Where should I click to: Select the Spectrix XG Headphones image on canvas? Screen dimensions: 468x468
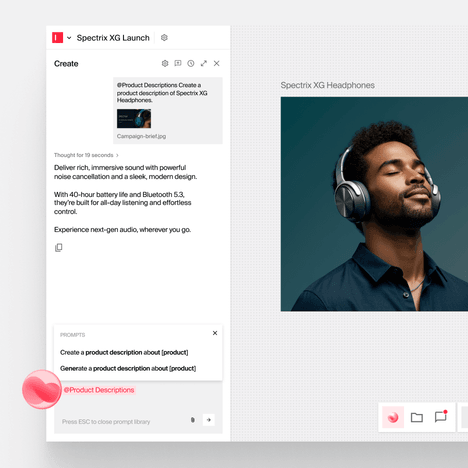374,204
